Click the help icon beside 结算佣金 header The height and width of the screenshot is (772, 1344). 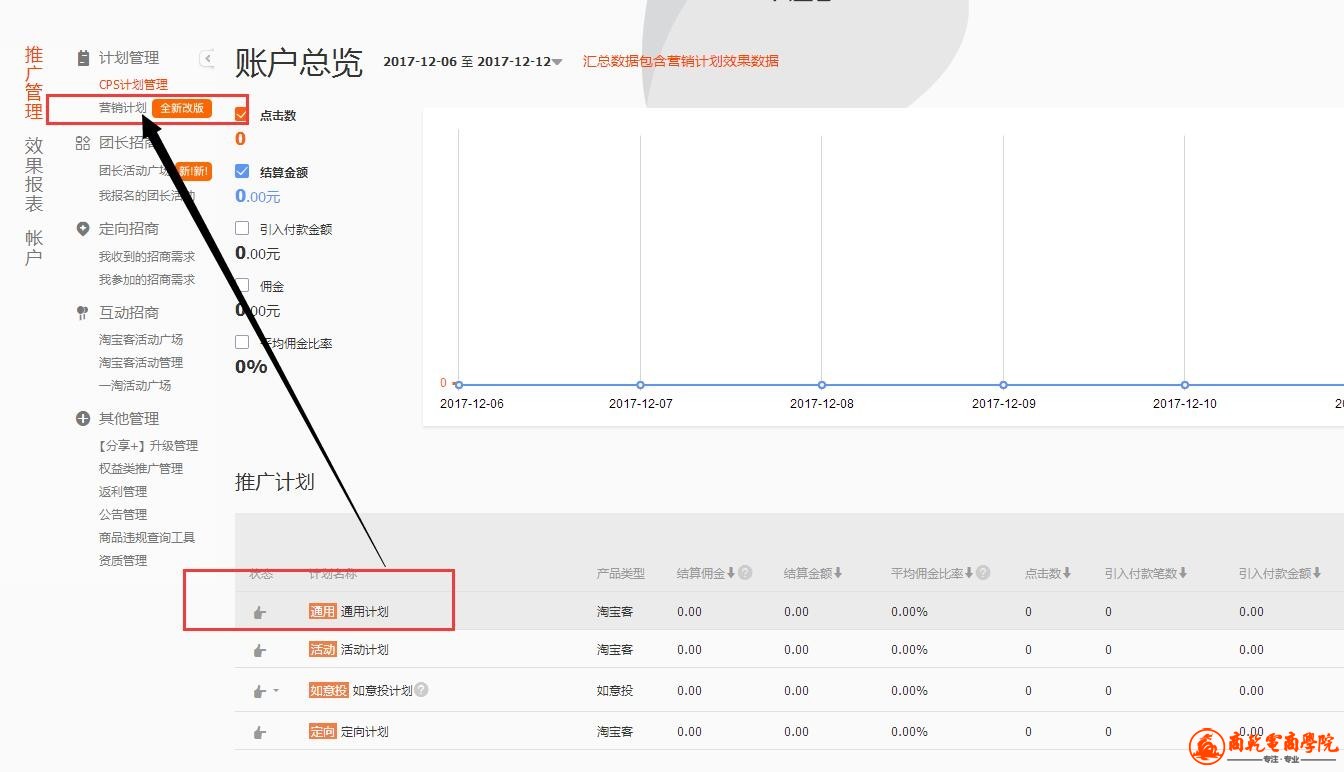[745, 573]
